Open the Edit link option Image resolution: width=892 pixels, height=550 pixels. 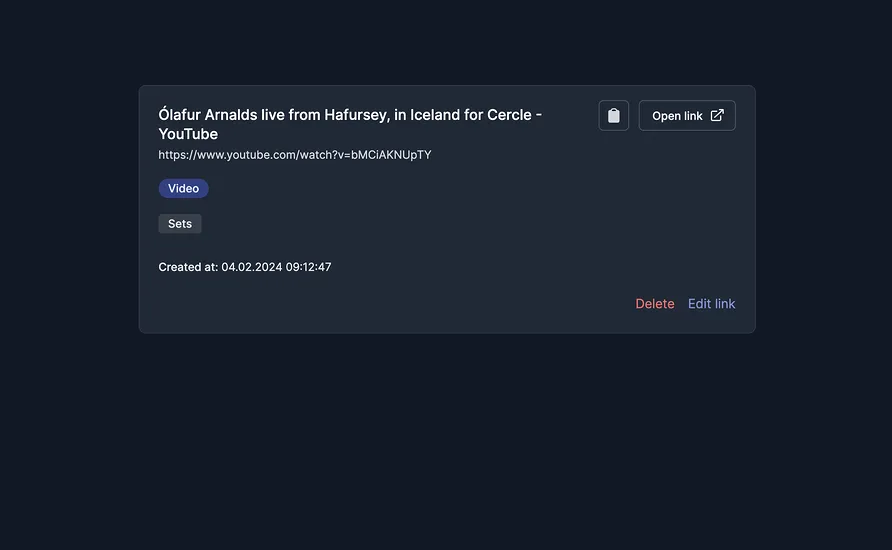[x=711, y=304]
